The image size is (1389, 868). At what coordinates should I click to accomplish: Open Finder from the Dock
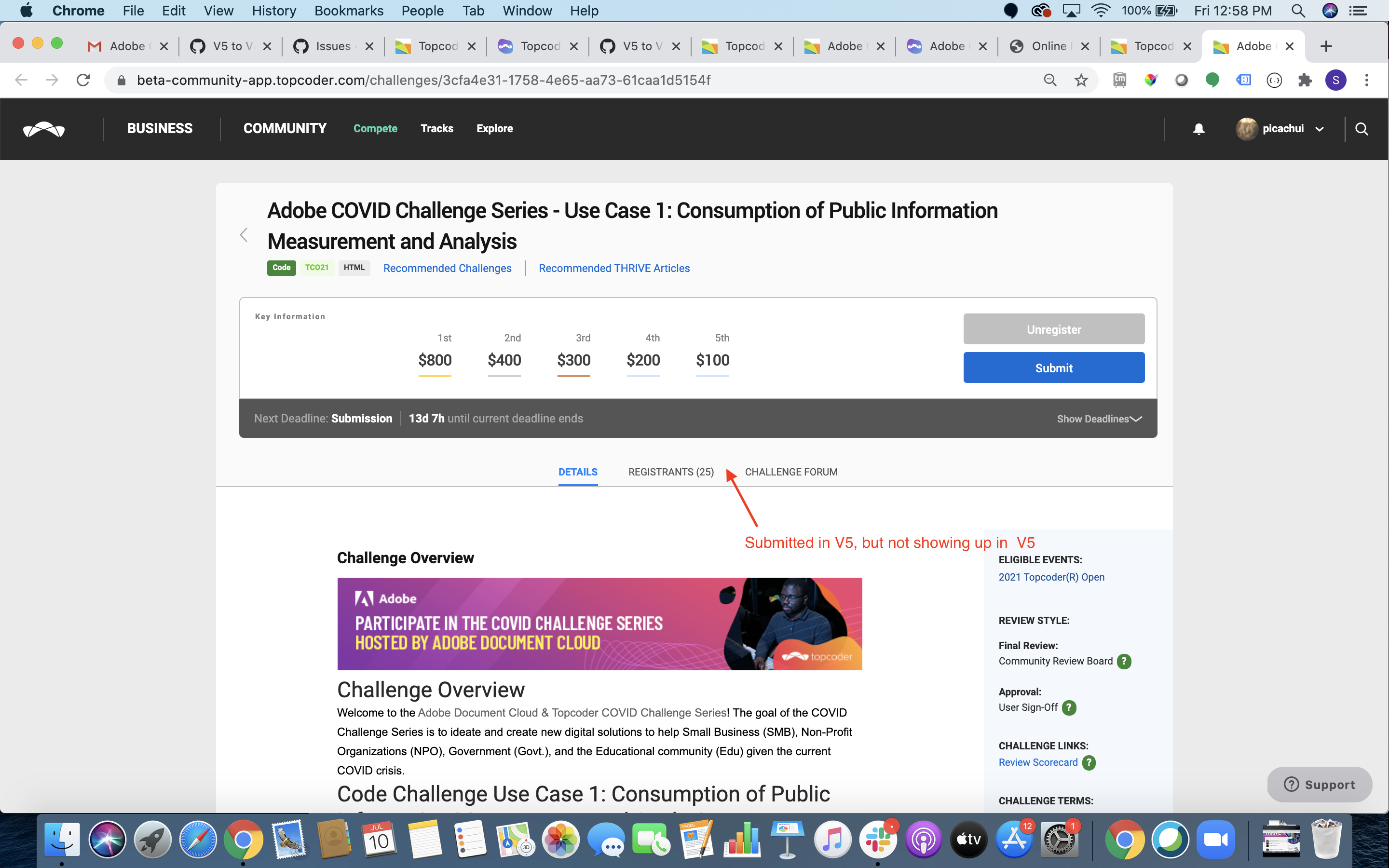pos(62,839)
